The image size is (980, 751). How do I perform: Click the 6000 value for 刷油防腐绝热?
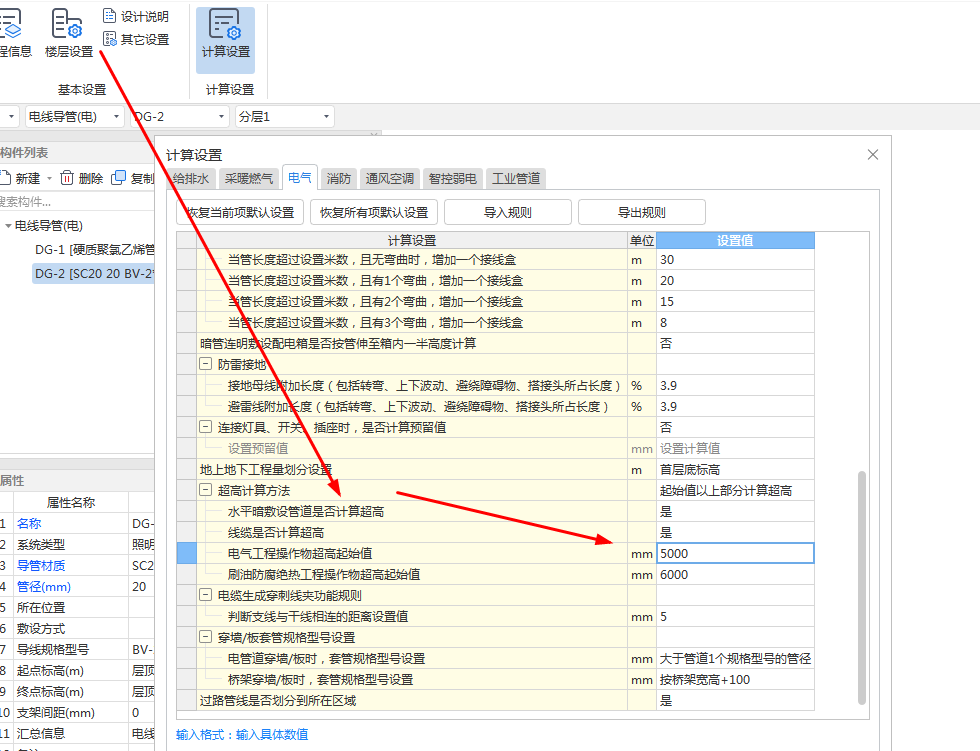click(x=735, y=575)
